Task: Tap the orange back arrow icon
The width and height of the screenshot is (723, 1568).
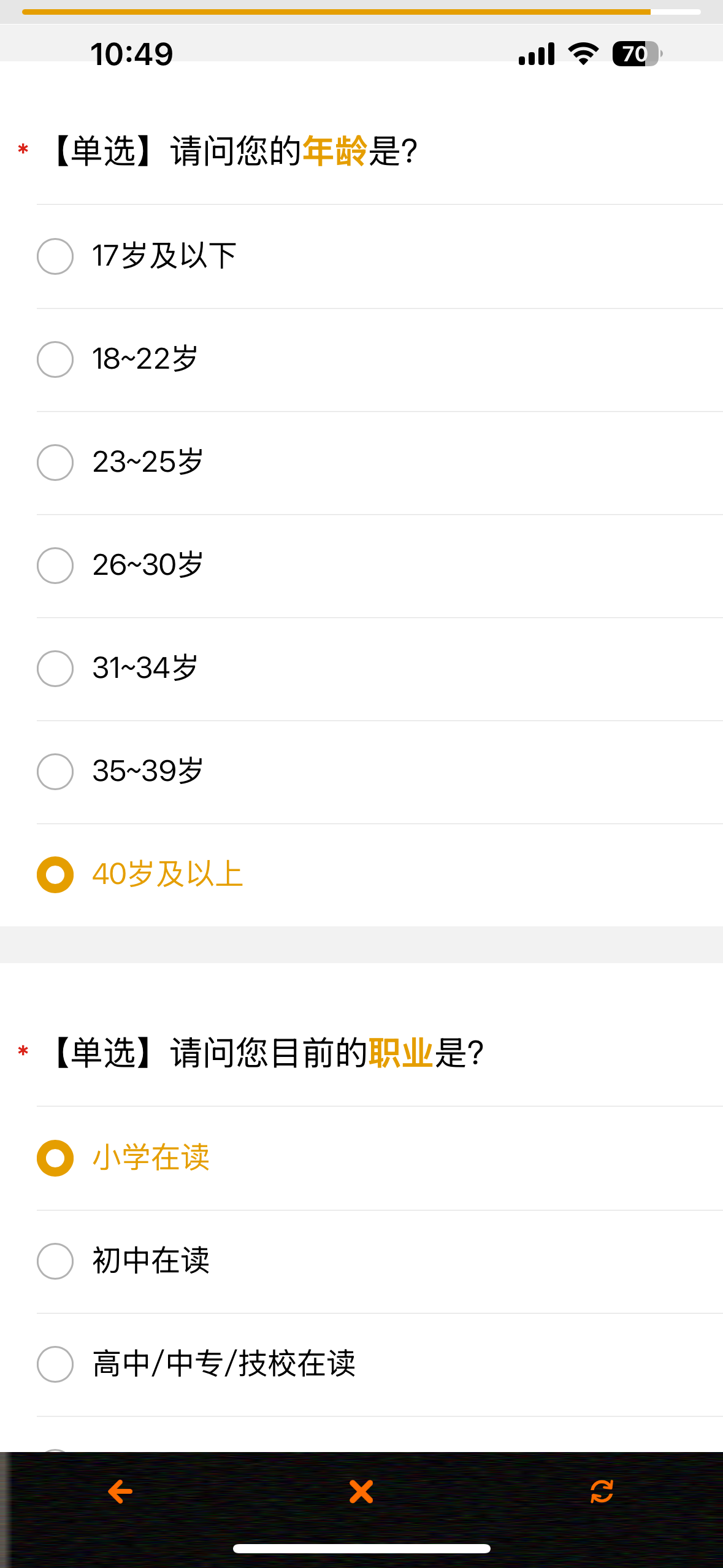Action: coord(120,1491)
